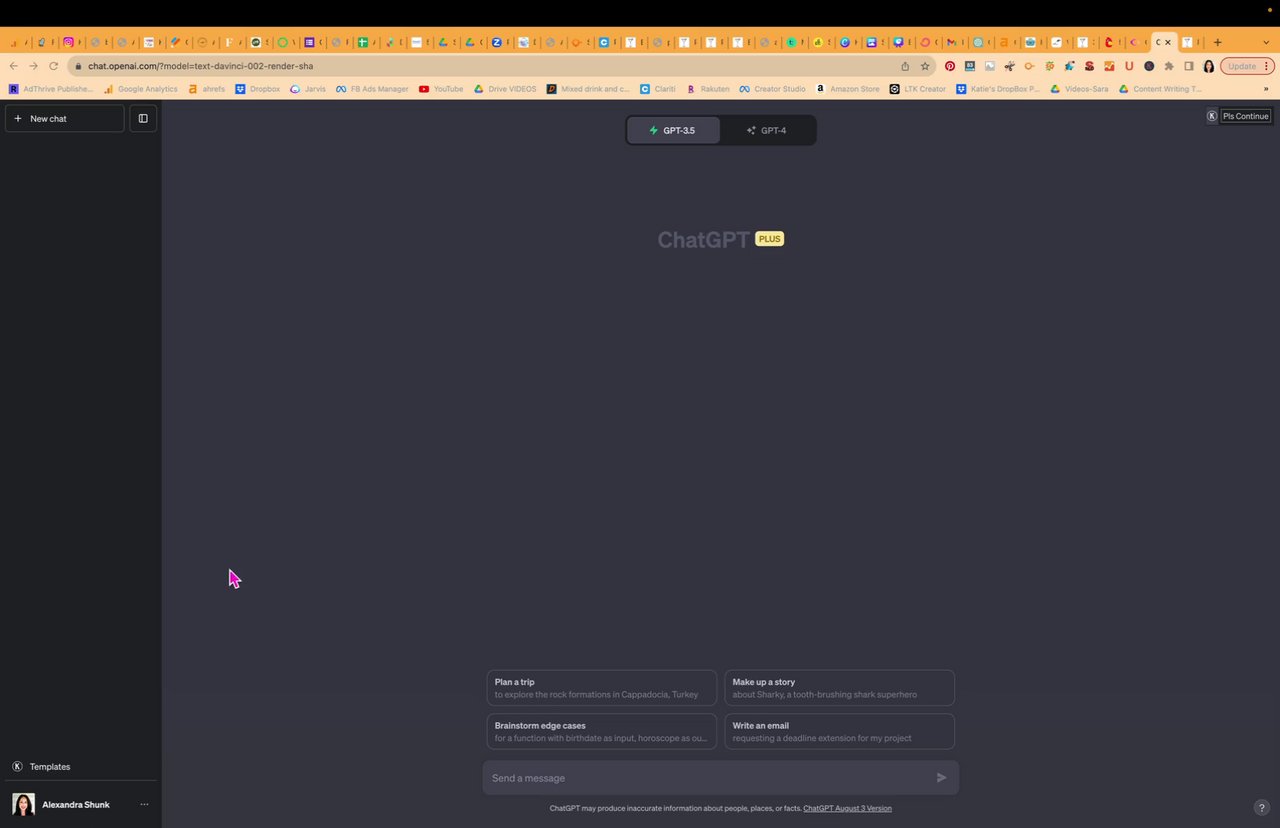Open the ahrefs bookmark
This screenshot has height=828, width=1280.
207,89
